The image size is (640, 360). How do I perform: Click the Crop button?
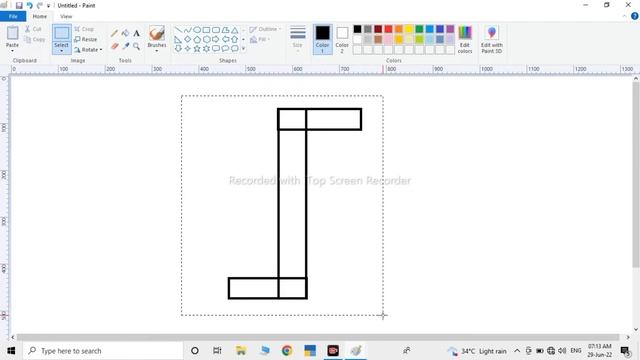[84, 29]
